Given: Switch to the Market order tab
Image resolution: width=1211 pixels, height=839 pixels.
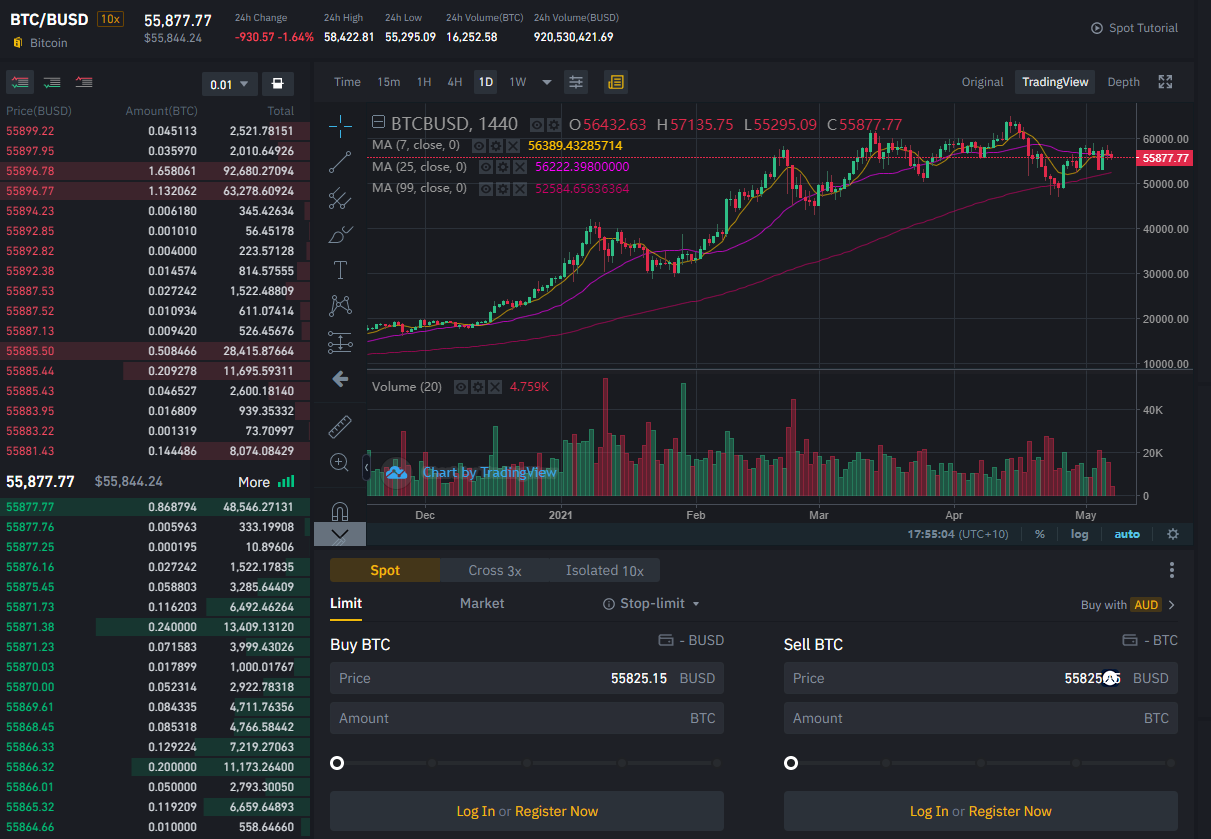Looking at the screenshot, I should 482,604.
